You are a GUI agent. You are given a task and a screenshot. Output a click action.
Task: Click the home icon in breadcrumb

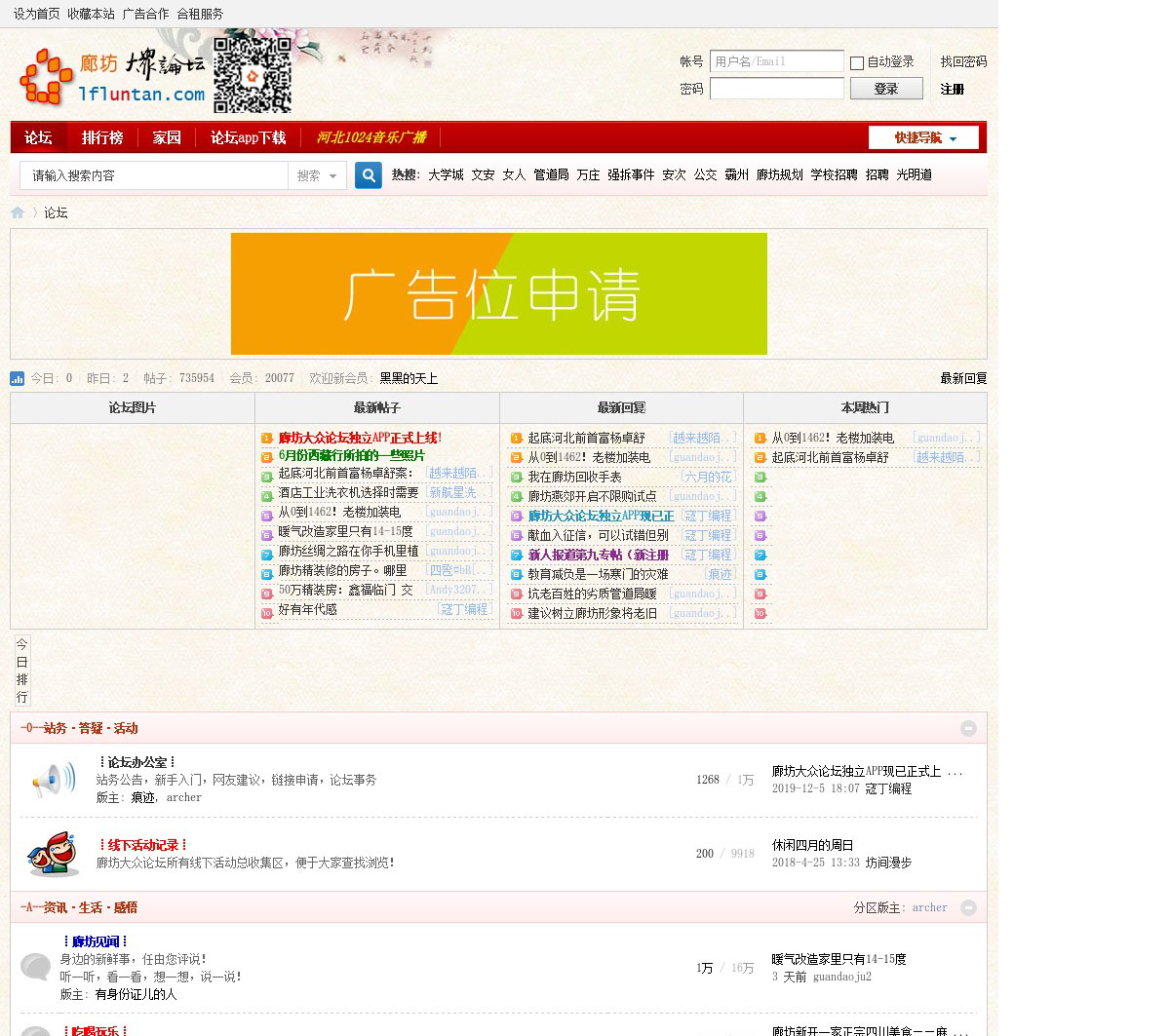18,212
